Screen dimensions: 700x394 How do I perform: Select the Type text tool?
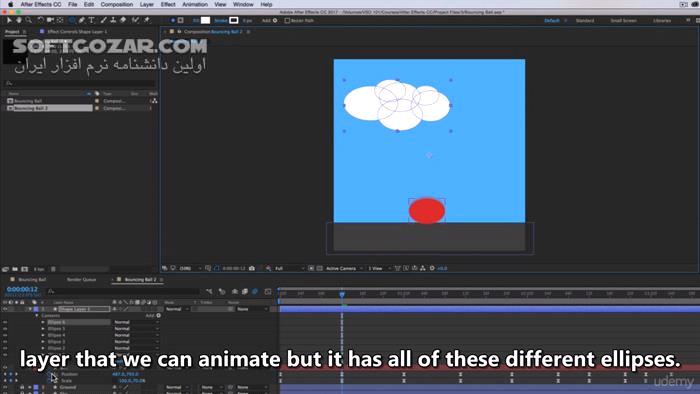(x=92, y=20)
